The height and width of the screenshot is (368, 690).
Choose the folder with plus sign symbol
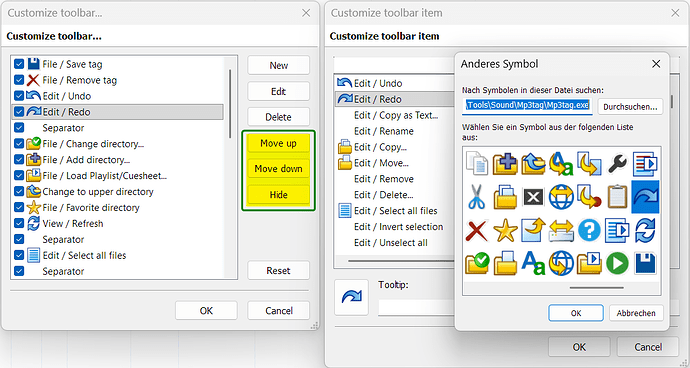click(x=505, y=163)
